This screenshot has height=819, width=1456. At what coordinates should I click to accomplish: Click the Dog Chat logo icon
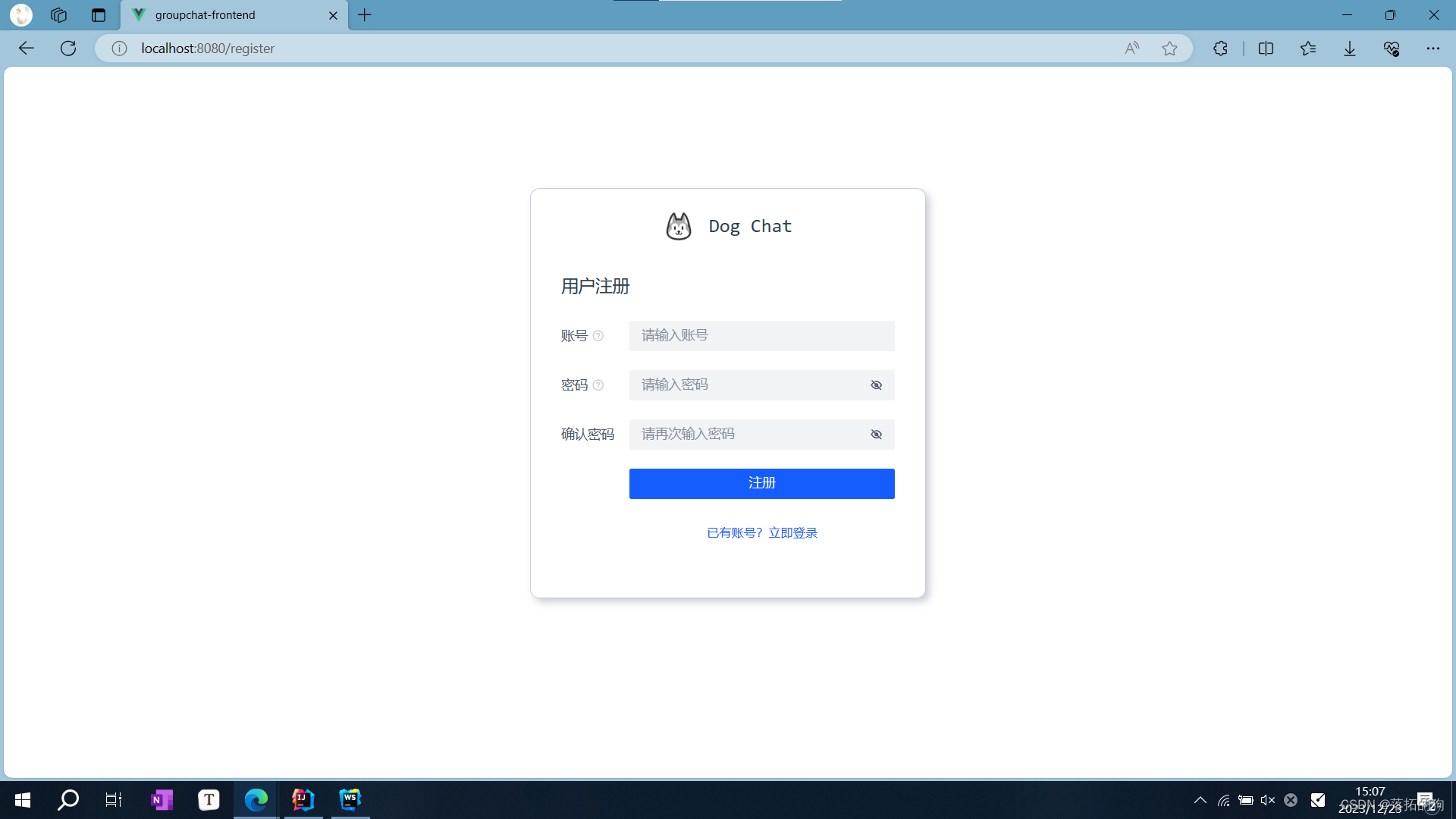click(x=679, y=226)
